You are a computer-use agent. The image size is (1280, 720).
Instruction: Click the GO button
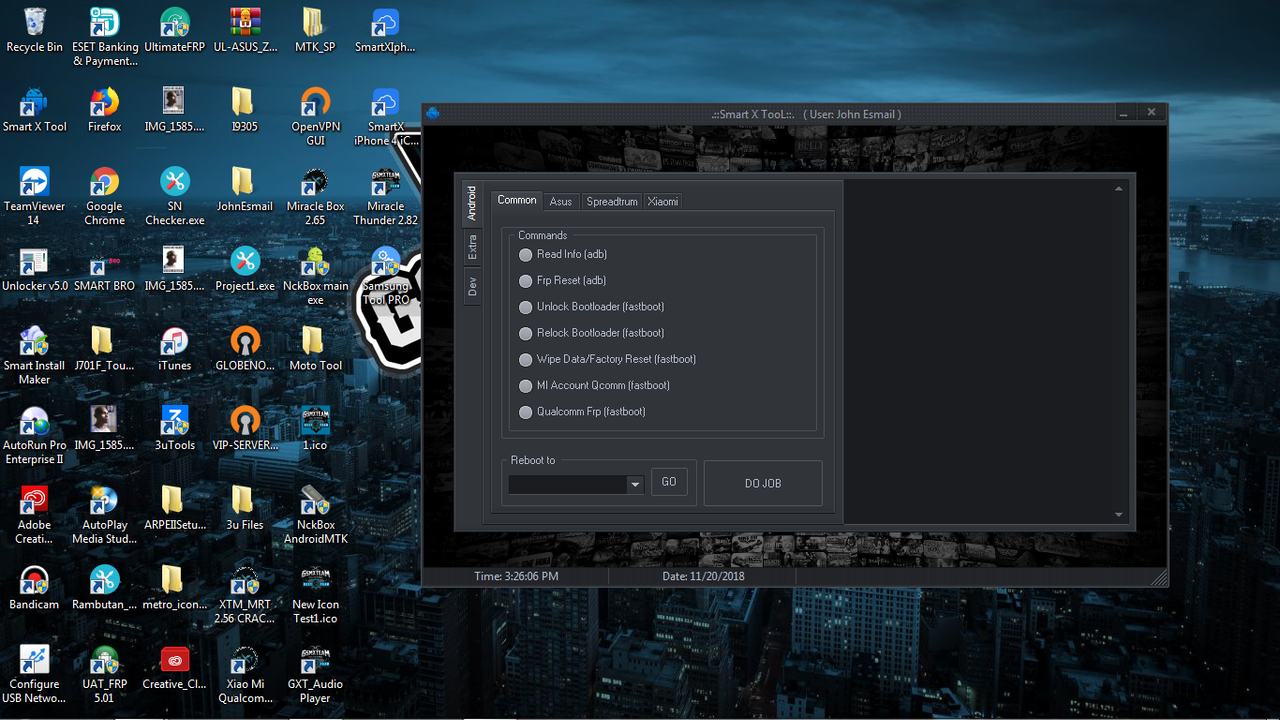(x=669, y=482)
